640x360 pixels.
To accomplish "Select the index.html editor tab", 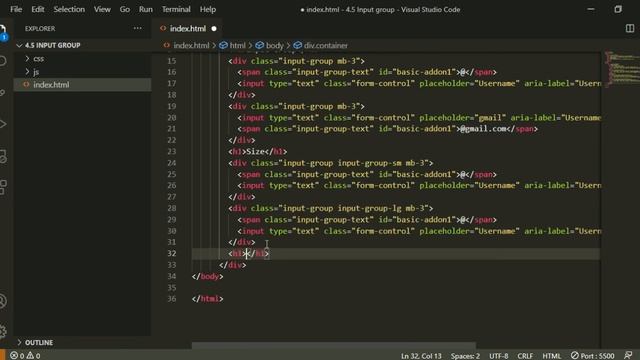I will tap(187, 29).
